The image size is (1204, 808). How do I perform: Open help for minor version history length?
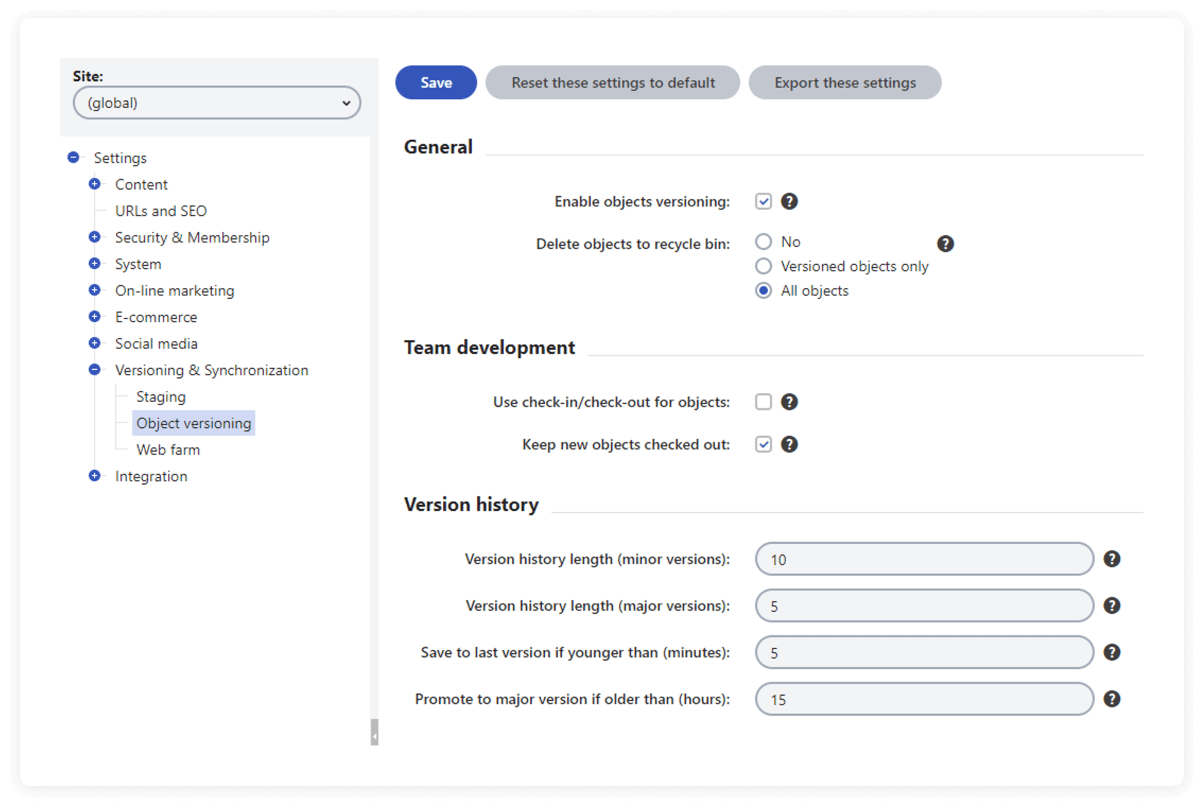tap(1112, 559)
